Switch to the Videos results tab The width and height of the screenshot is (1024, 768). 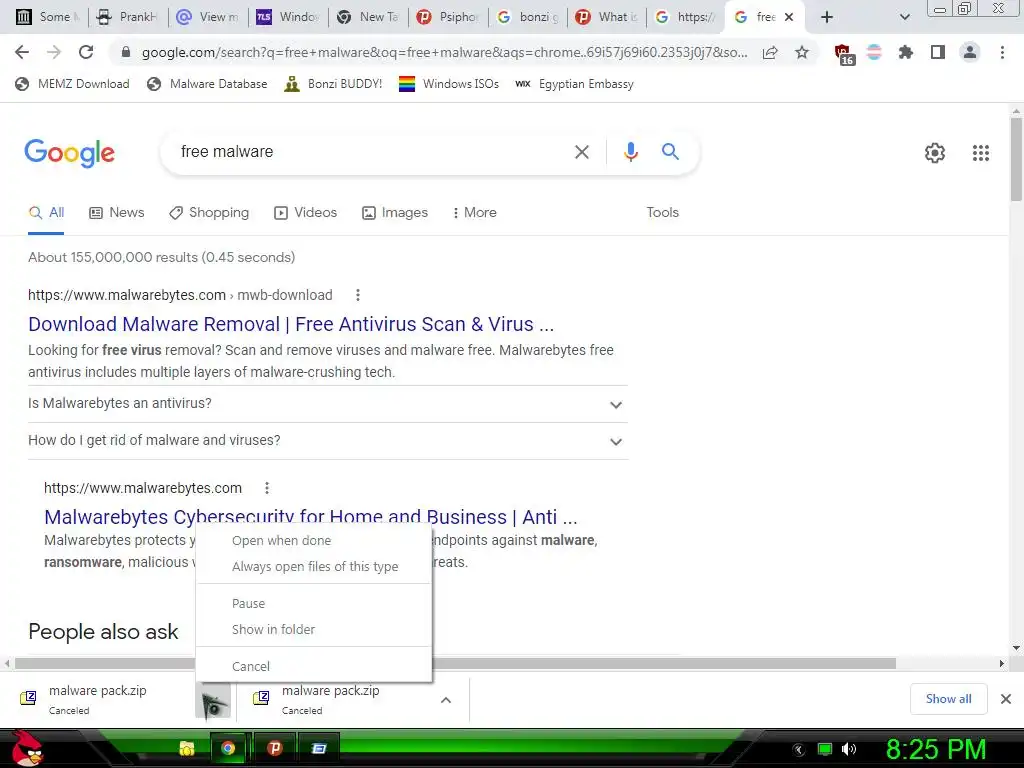point(306,213)
